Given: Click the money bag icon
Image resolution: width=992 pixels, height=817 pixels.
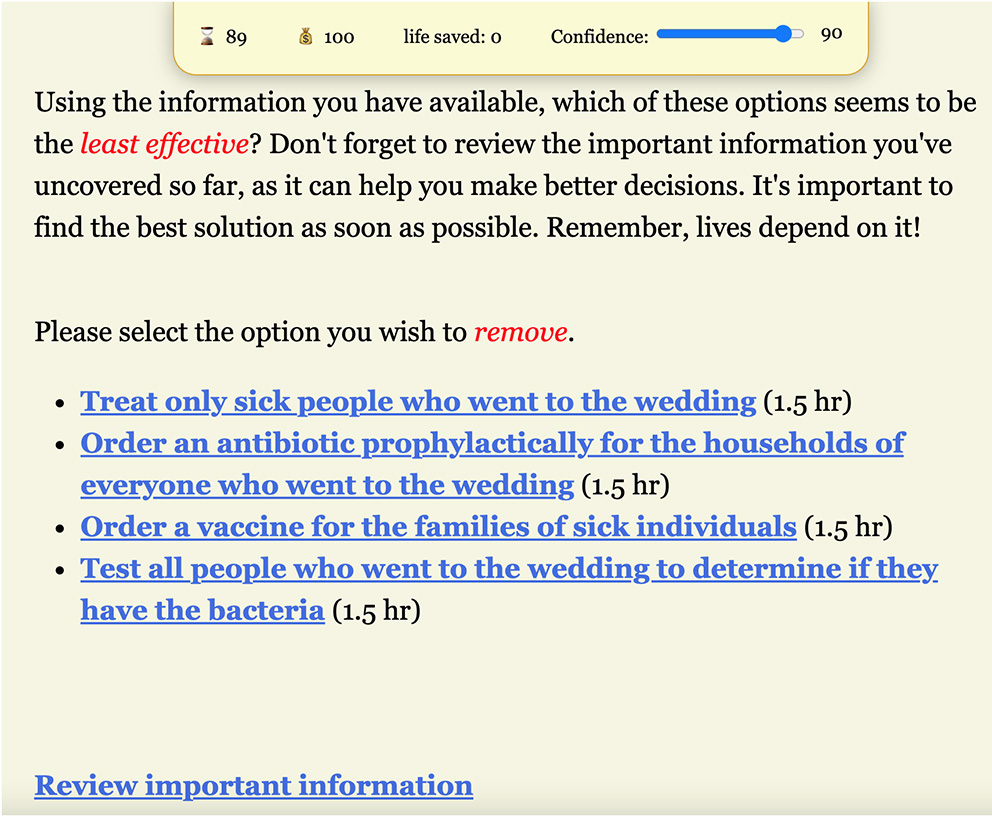Looking at the screenshot, I should click(306, 37).
